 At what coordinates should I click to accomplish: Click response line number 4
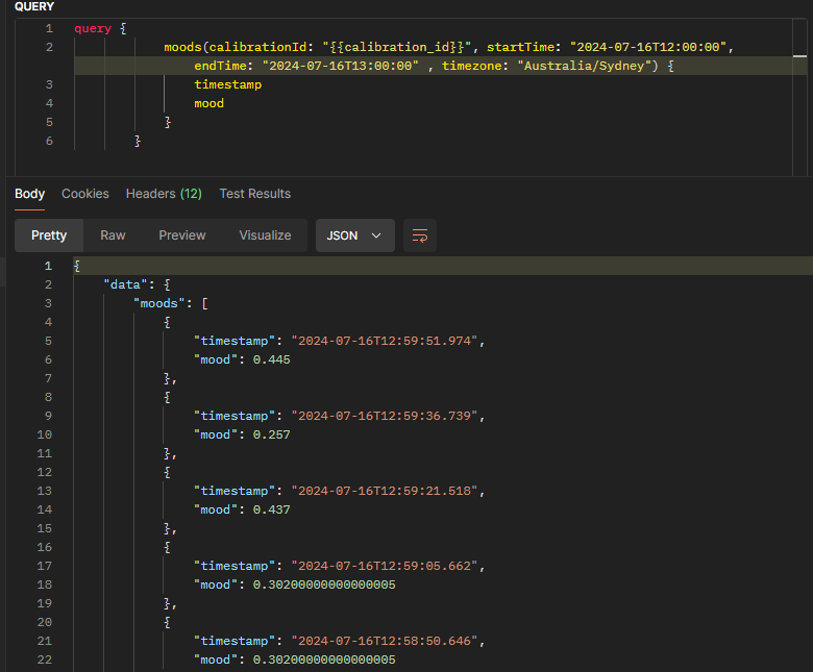(48, 322)
